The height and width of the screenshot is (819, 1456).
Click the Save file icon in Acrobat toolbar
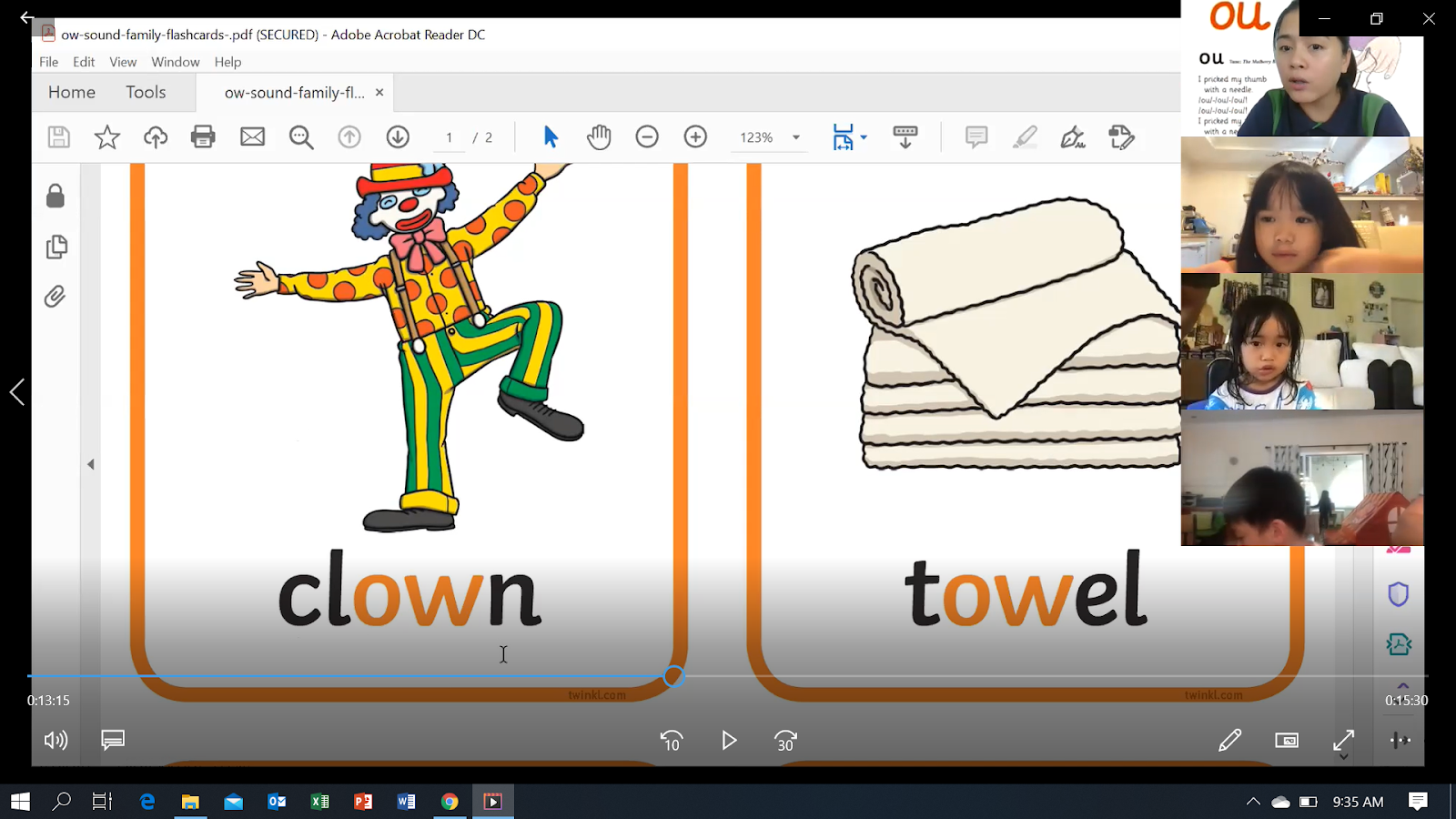[x=59, y=137]
